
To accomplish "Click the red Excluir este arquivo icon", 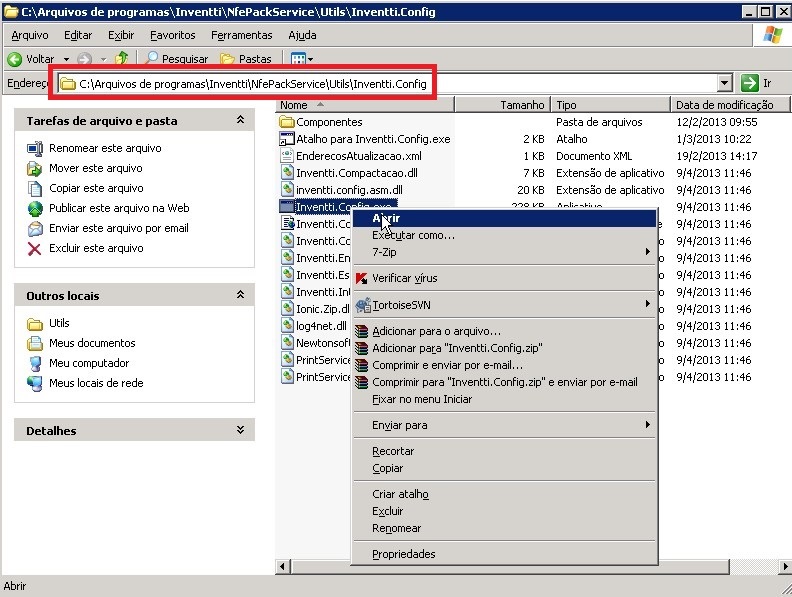I will [35, 248].
